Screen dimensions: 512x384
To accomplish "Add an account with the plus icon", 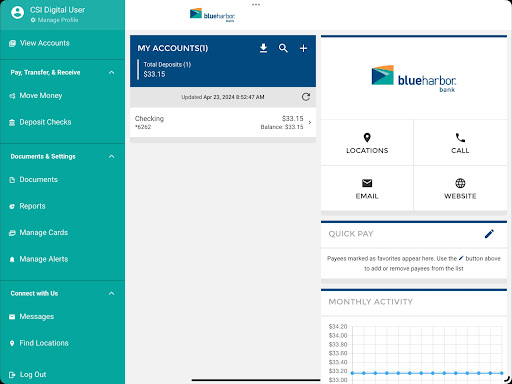I will [x=303, y=49].
